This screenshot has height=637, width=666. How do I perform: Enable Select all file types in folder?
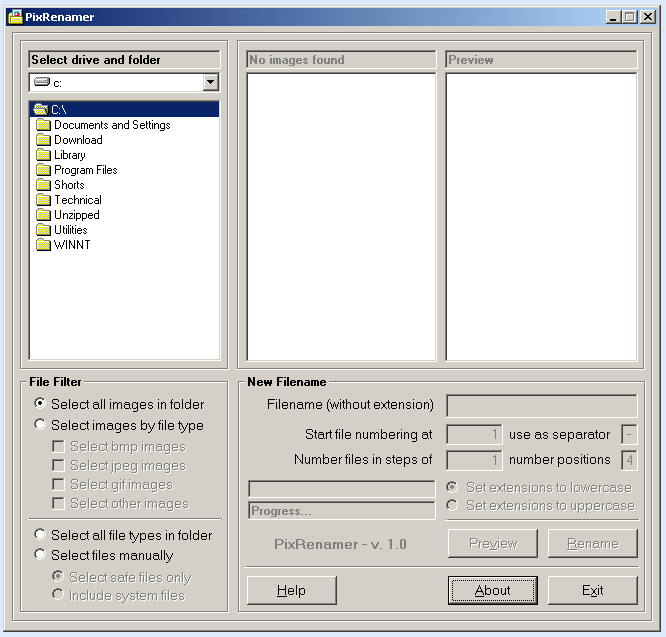coord(40,535)
